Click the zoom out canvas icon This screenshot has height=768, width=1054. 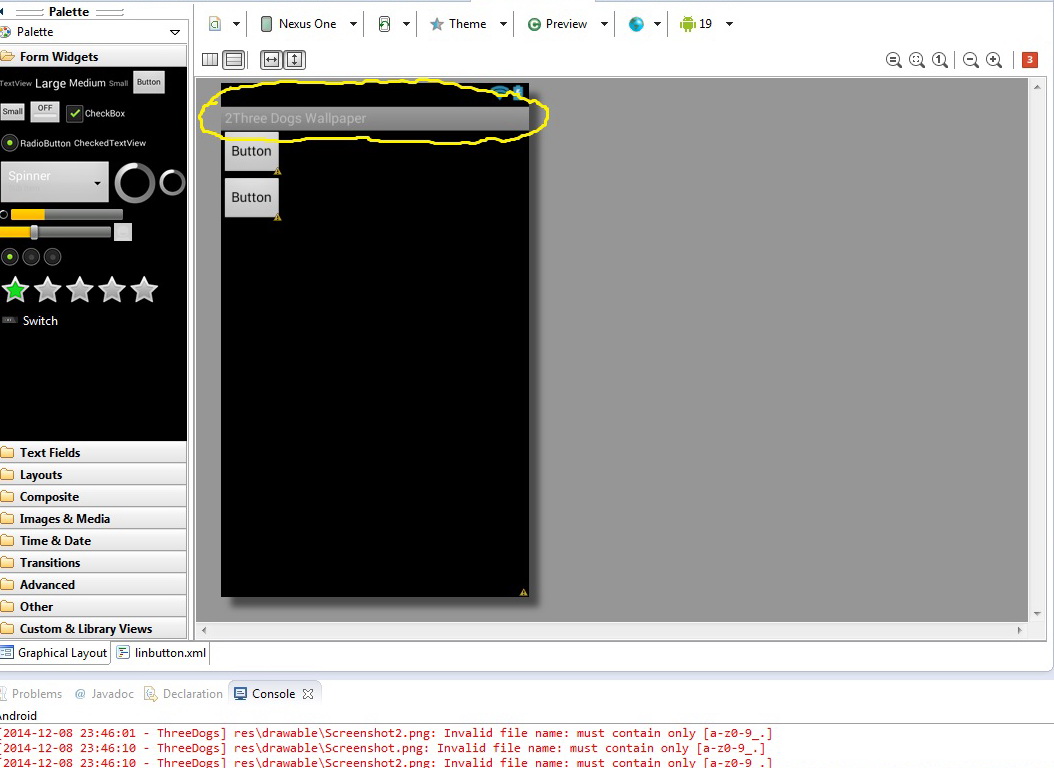(x=970, y=60)
